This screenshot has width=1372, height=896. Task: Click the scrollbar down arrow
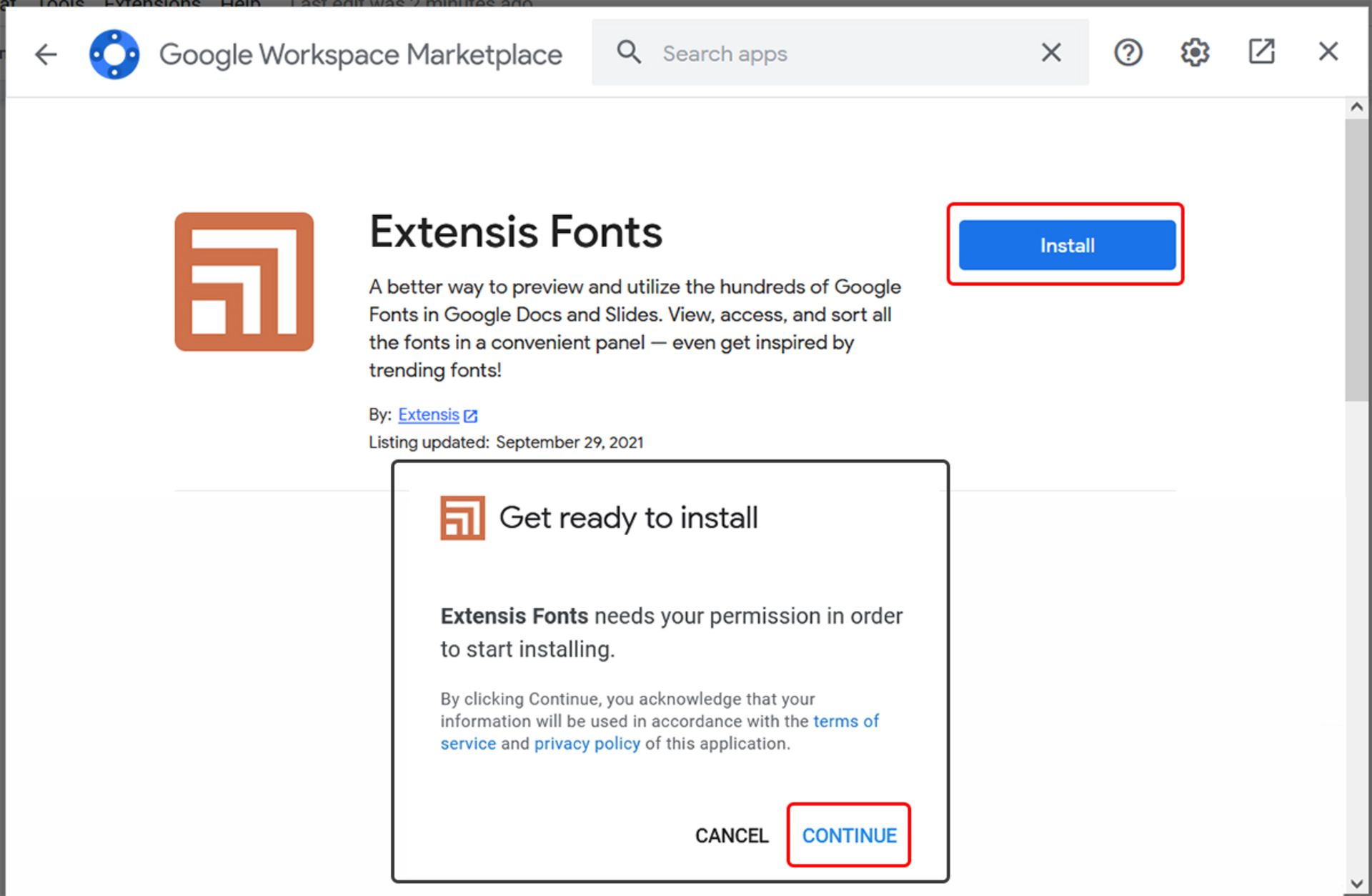click(x=1356, y=885)
